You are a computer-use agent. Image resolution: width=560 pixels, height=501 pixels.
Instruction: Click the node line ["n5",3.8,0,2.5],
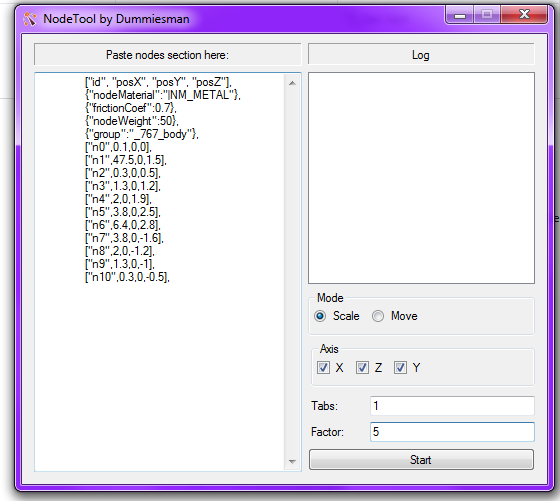[122, 212]
